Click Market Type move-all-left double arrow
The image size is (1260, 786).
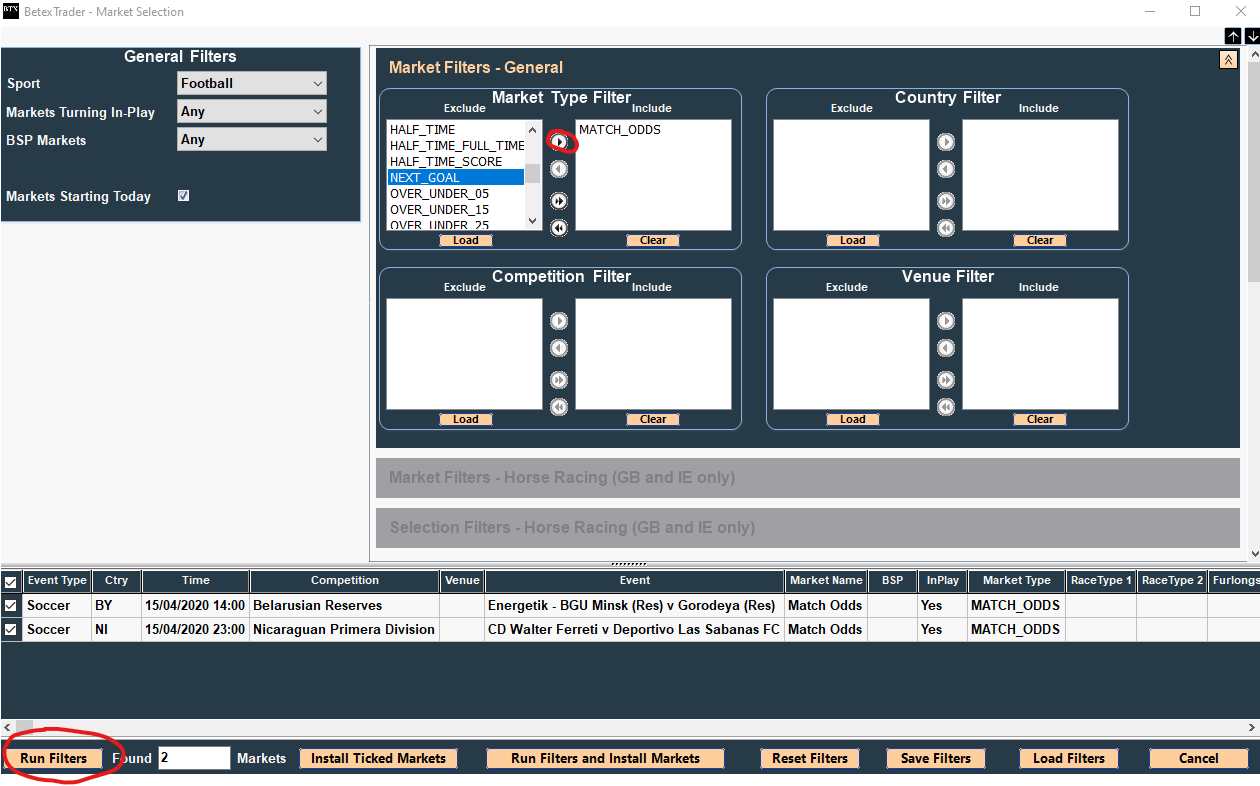(x=559, y=228)
